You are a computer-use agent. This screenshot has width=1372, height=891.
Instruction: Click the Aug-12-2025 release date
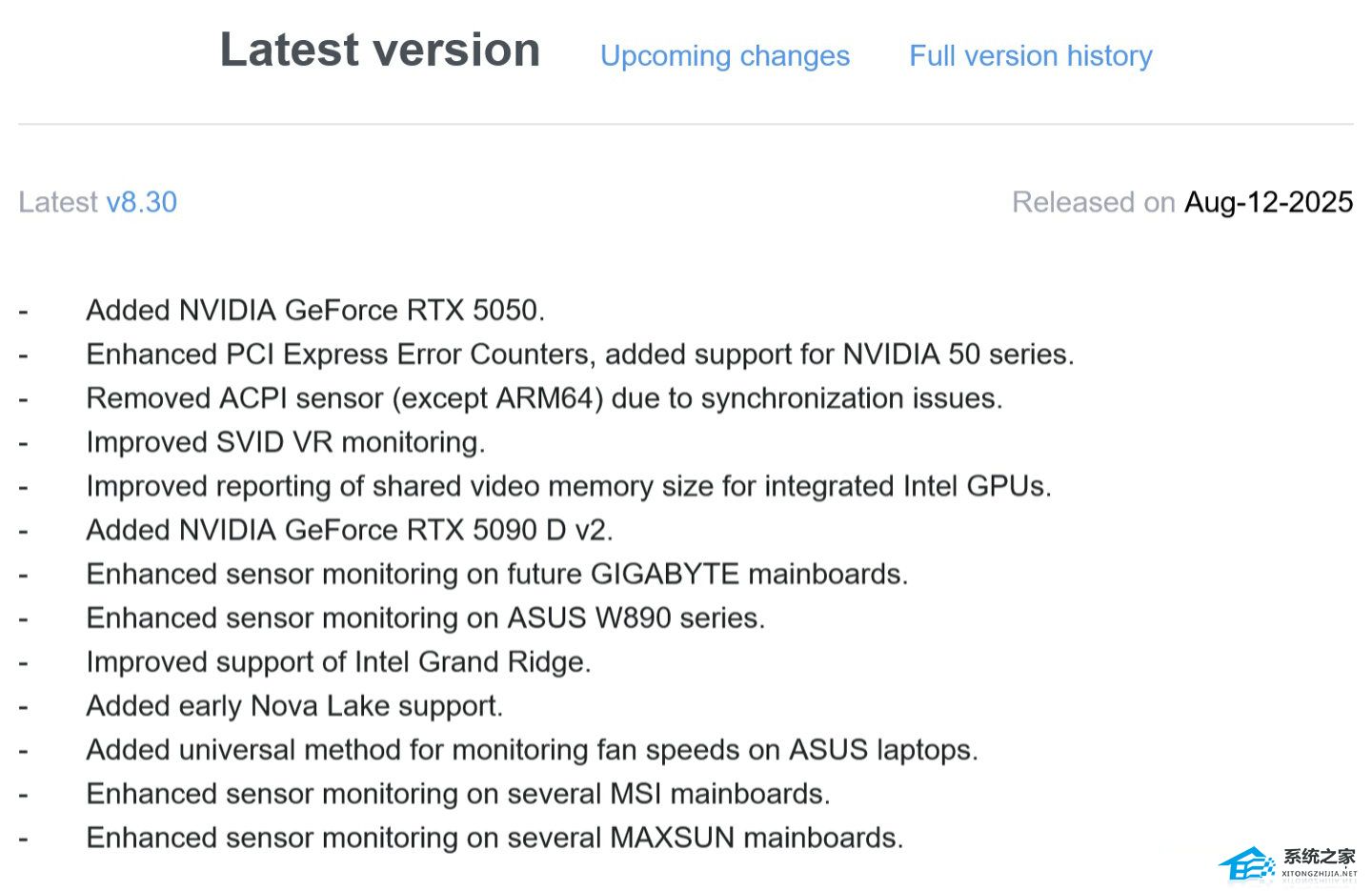point(1268,202)
